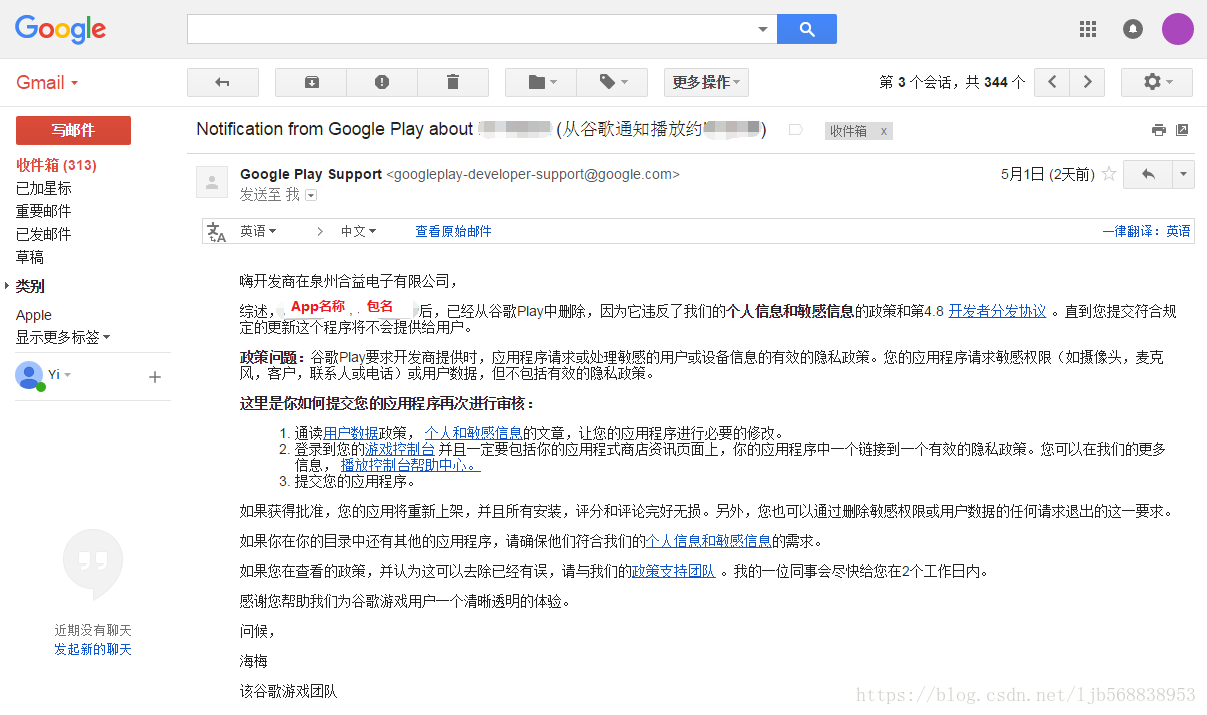Open search options dropdown arrow

(x=763, y=30)
